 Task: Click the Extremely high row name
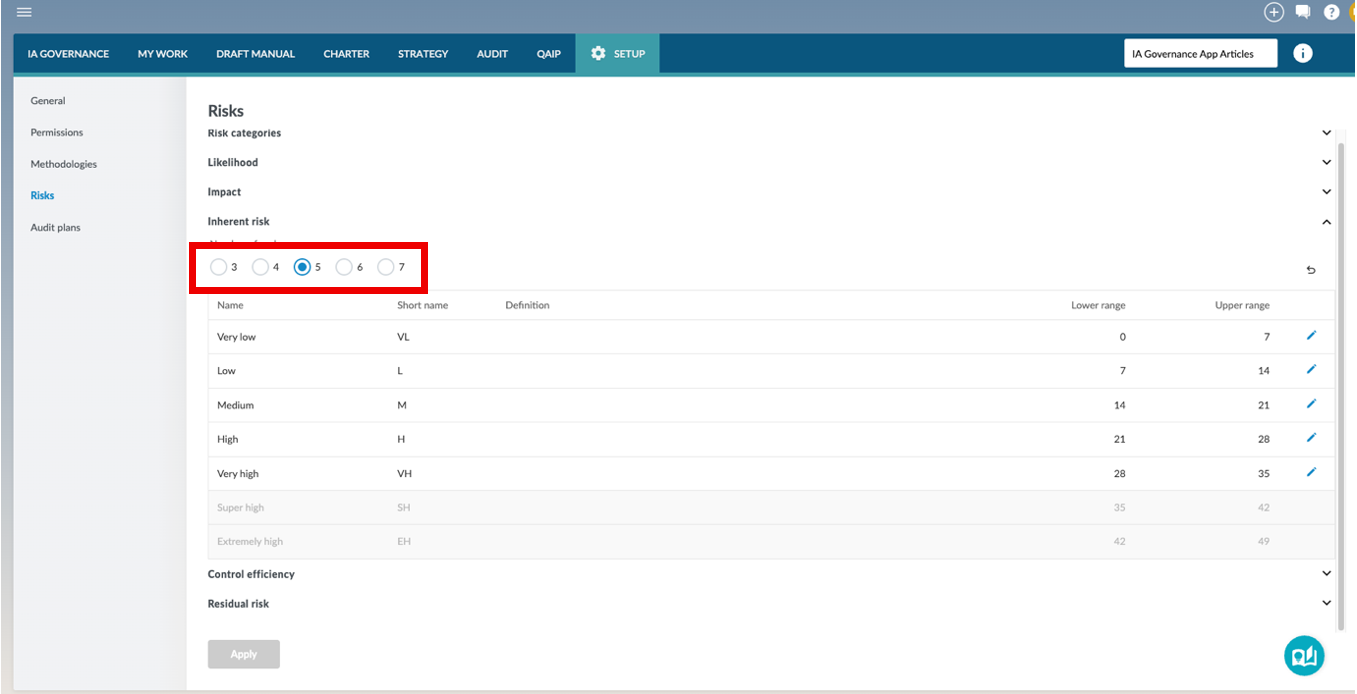(x=250, y=541)
